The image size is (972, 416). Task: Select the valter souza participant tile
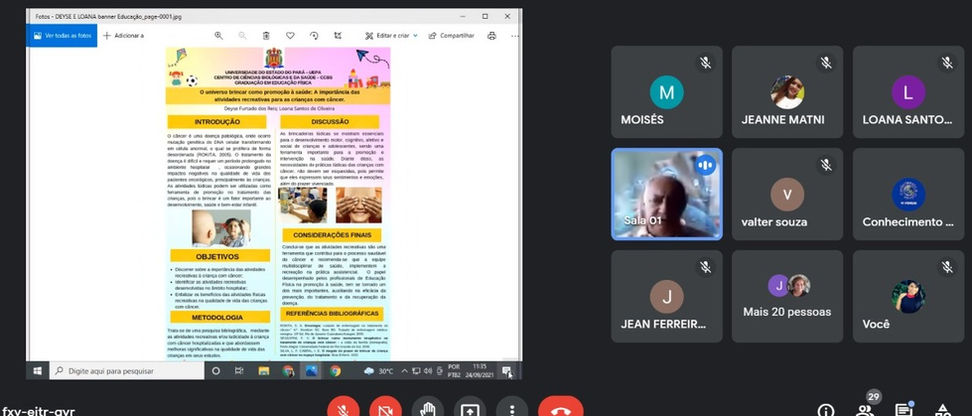click(787, 194)
